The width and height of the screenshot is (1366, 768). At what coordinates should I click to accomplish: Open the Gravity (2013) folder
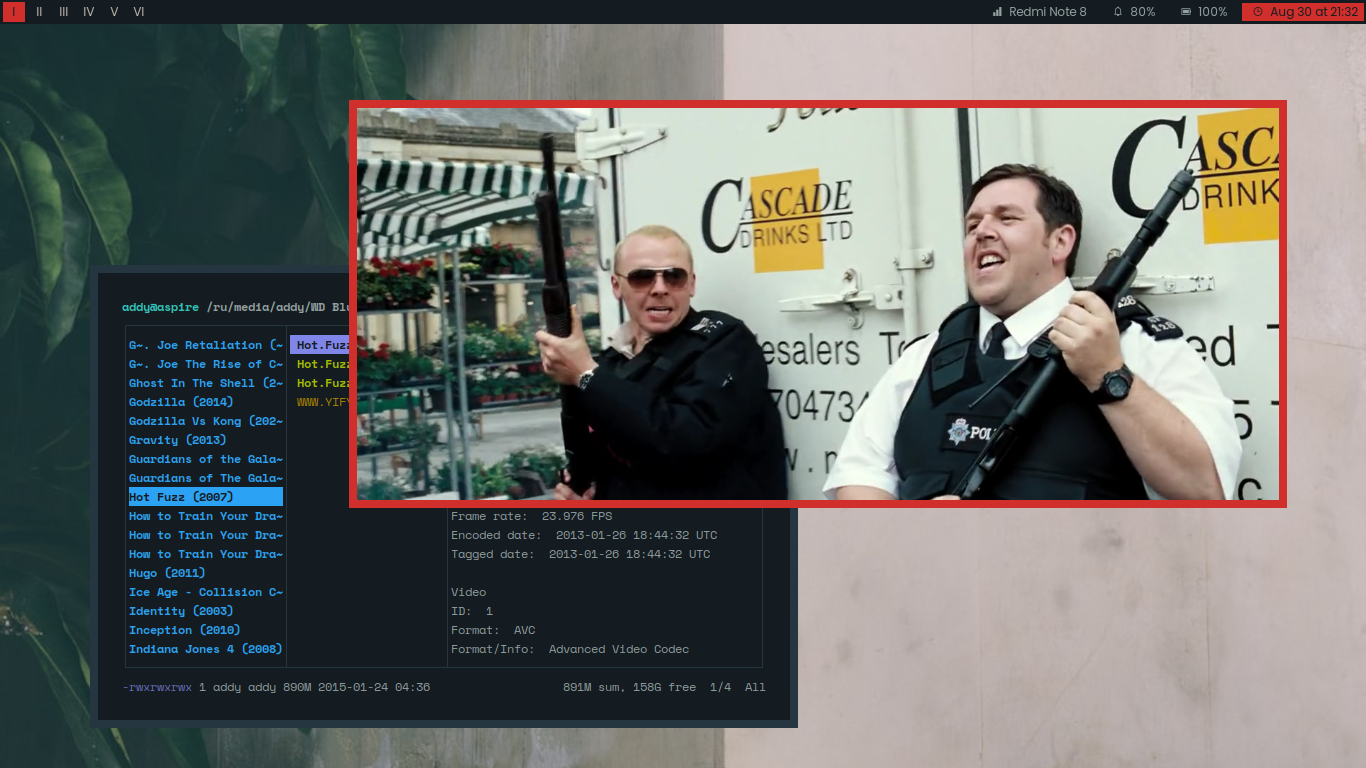pyautogui.click(x=177, y=440)
